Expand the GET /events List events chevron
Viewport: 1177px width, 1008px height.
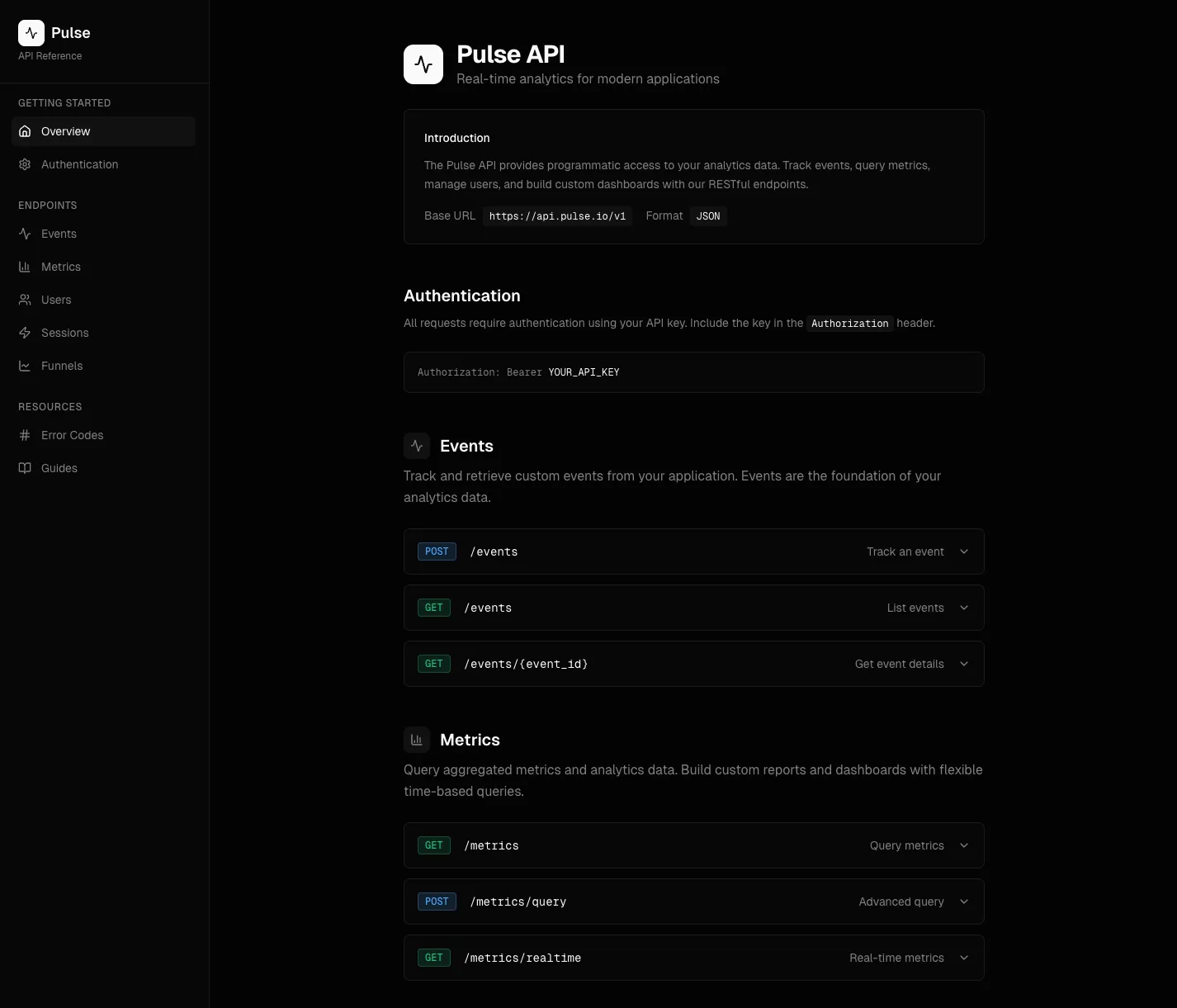(x=964, y=608)
